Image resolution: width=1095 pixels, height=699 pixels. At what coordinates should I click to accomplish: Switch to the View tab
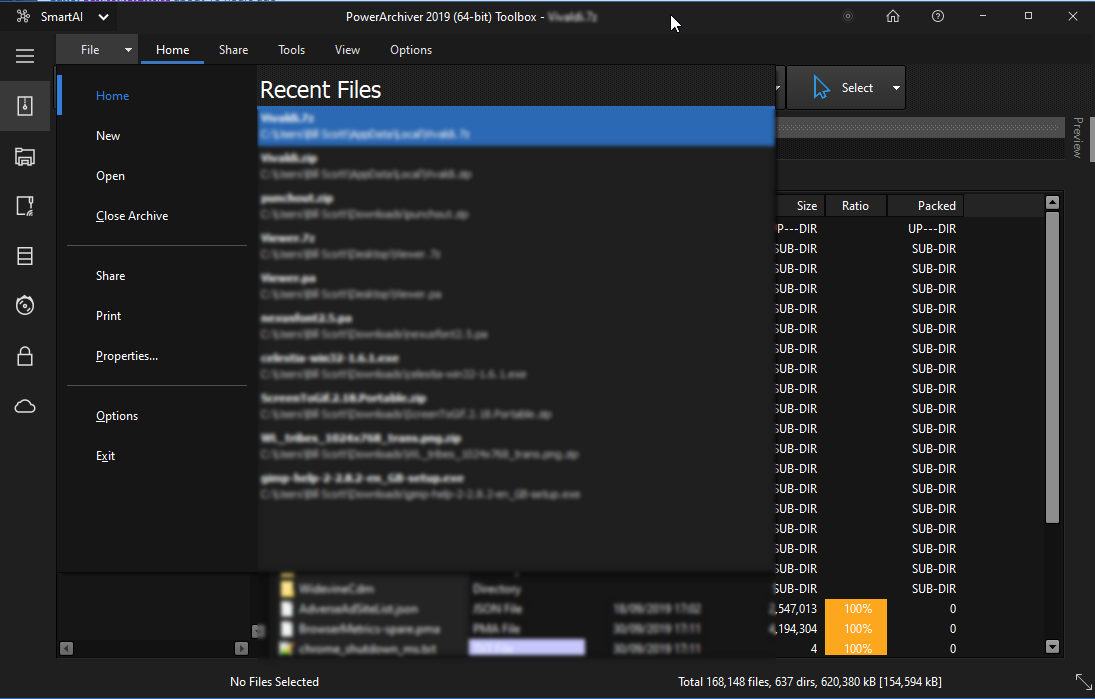(x=347, y=50)
